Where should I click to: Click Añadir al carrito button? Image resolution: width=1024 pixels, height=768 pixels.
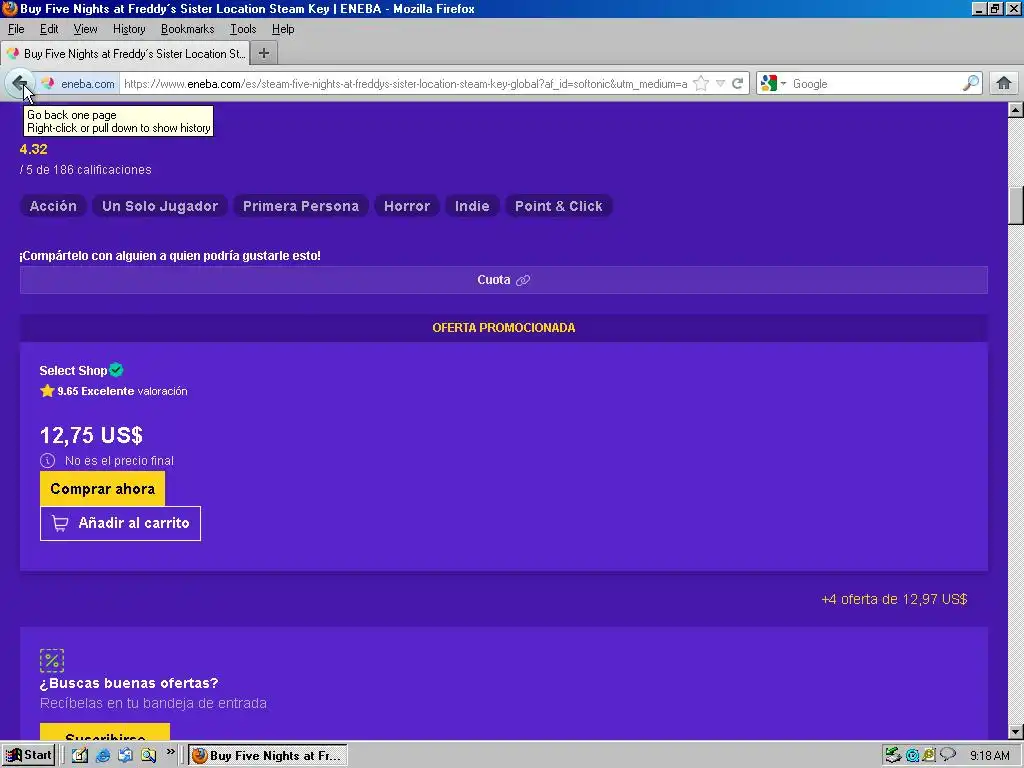click(x=120, y=523)
